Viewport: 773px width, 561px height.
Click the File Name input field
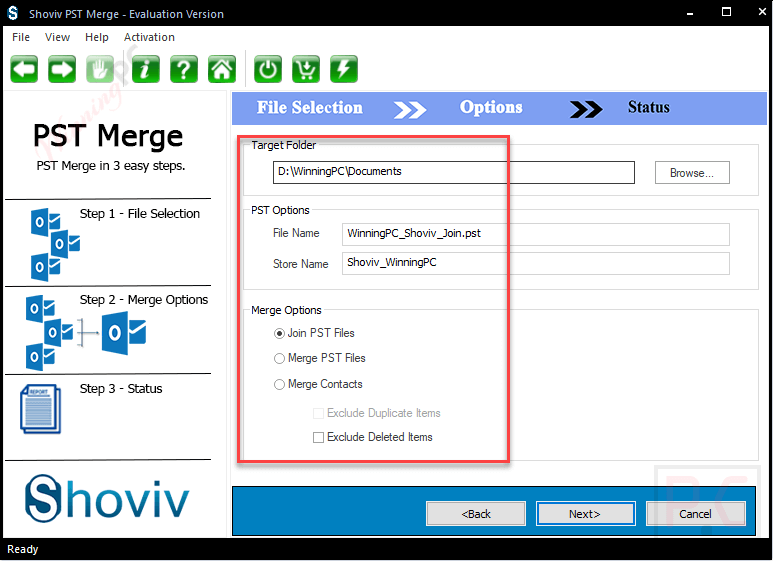[535, 234]
